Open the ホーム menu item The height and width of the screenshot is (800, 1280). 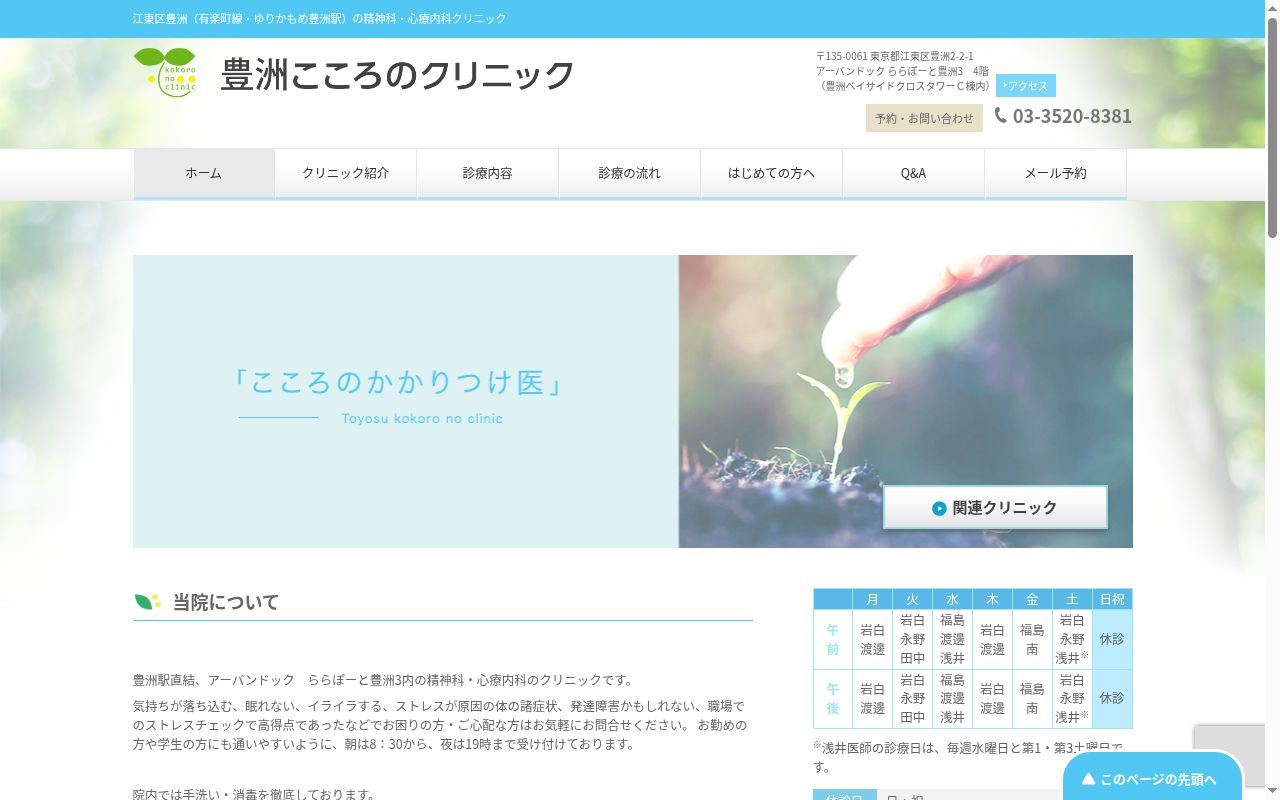click(204, 173)
